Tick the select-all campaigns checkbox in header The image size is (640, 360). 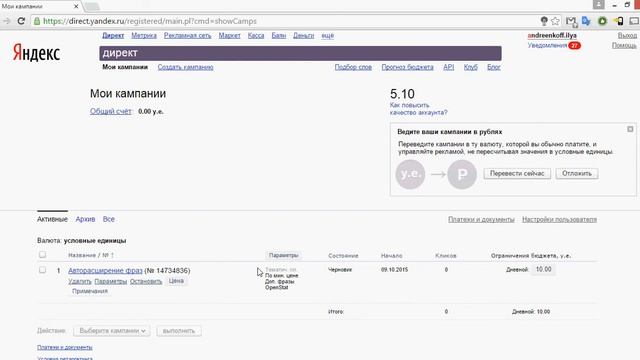(x=42, y=255)
